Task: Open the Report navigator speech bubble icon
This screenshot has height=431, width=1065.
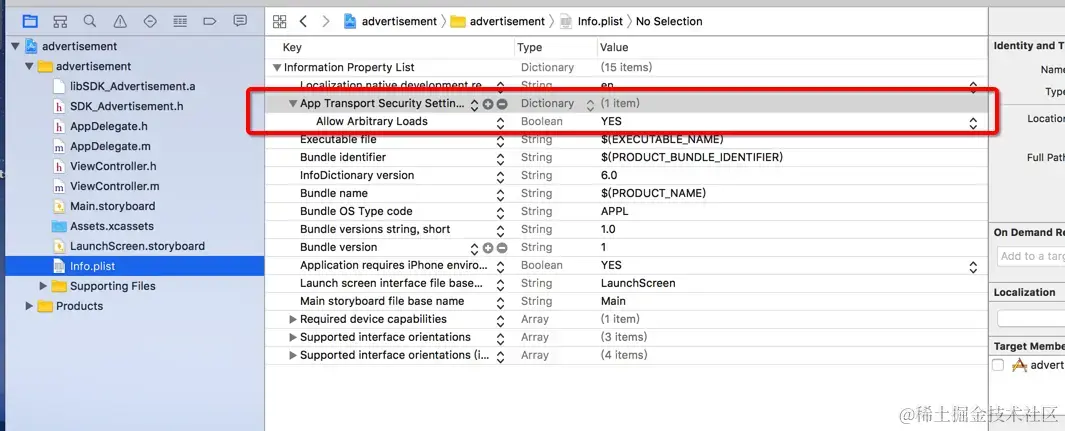Action: (240, 21)
